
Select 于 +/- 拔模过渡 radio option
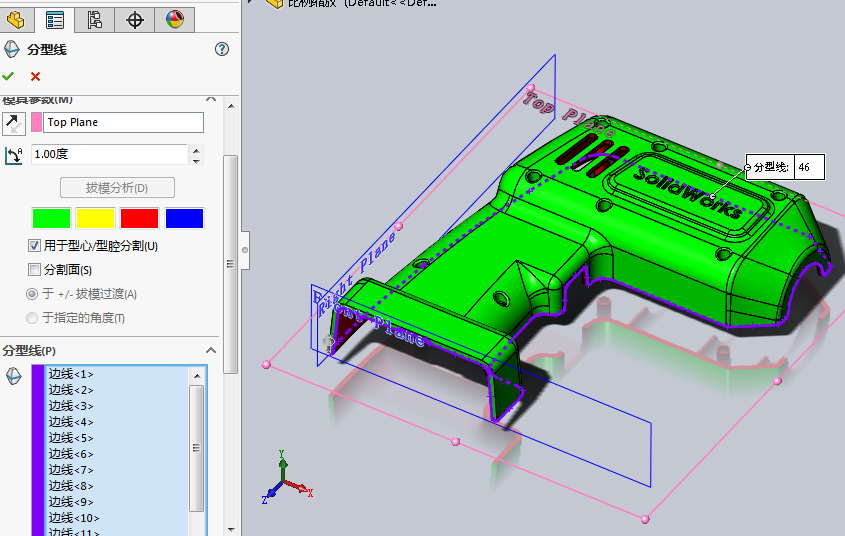(32, 294)
